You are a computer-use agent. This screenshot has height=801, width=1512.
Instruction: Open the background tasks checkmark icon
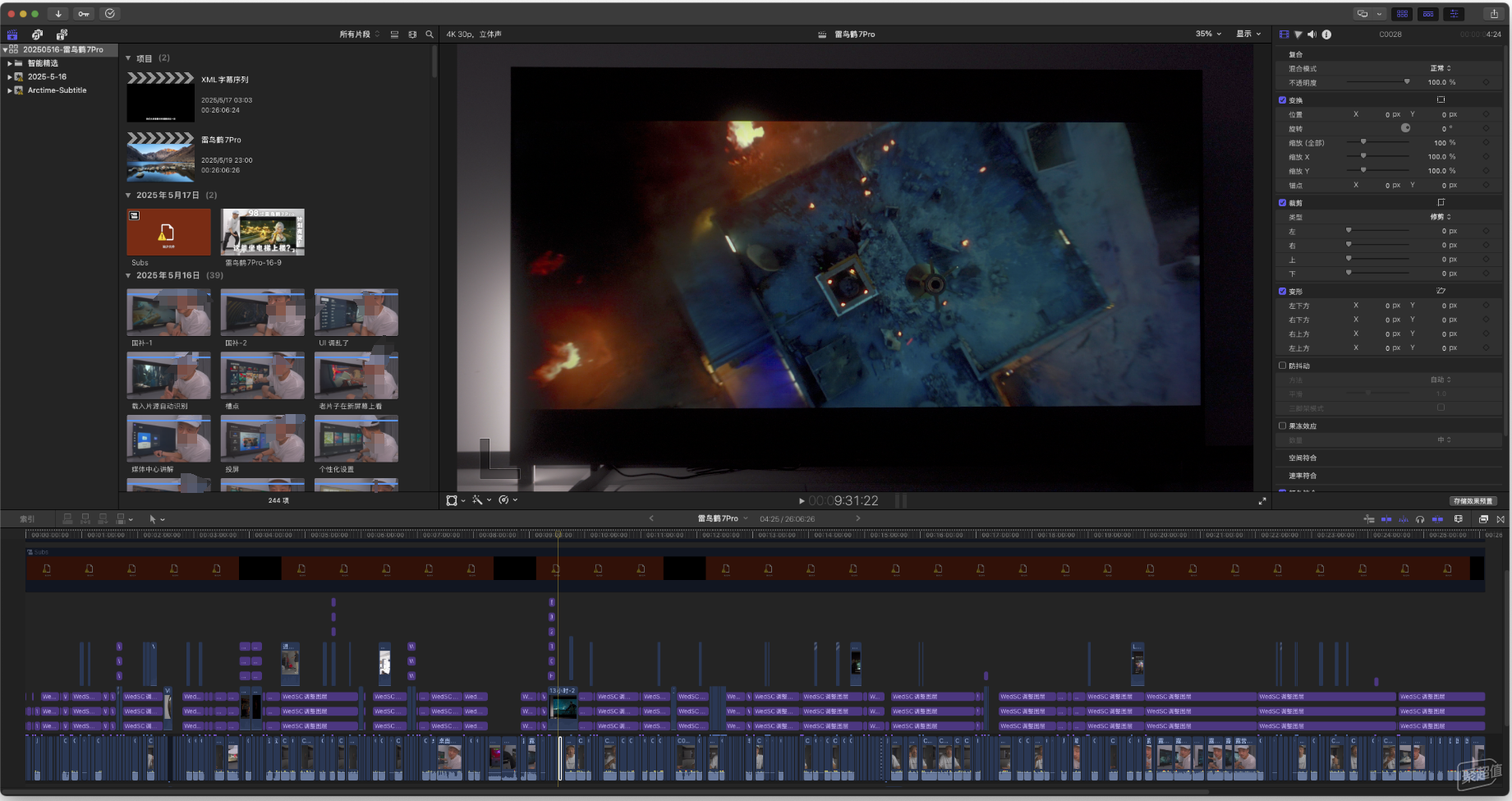110,13
